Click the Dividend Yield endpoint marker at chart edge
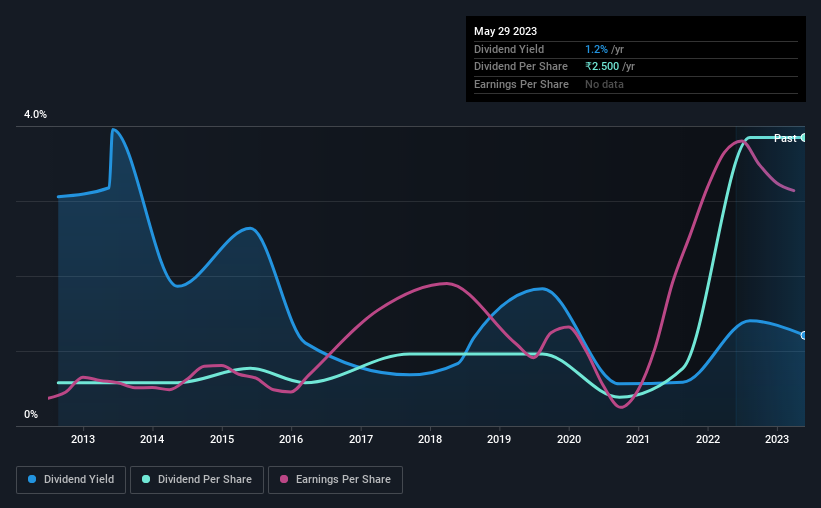The height and width of the screenshot is (508, 821). (x=803, y=335)
